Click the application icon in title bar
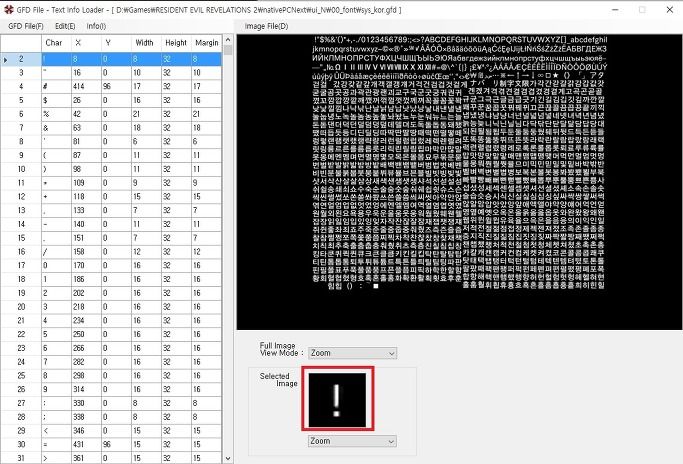This screenshot has height=464, width=683. [x=8, y=9]
